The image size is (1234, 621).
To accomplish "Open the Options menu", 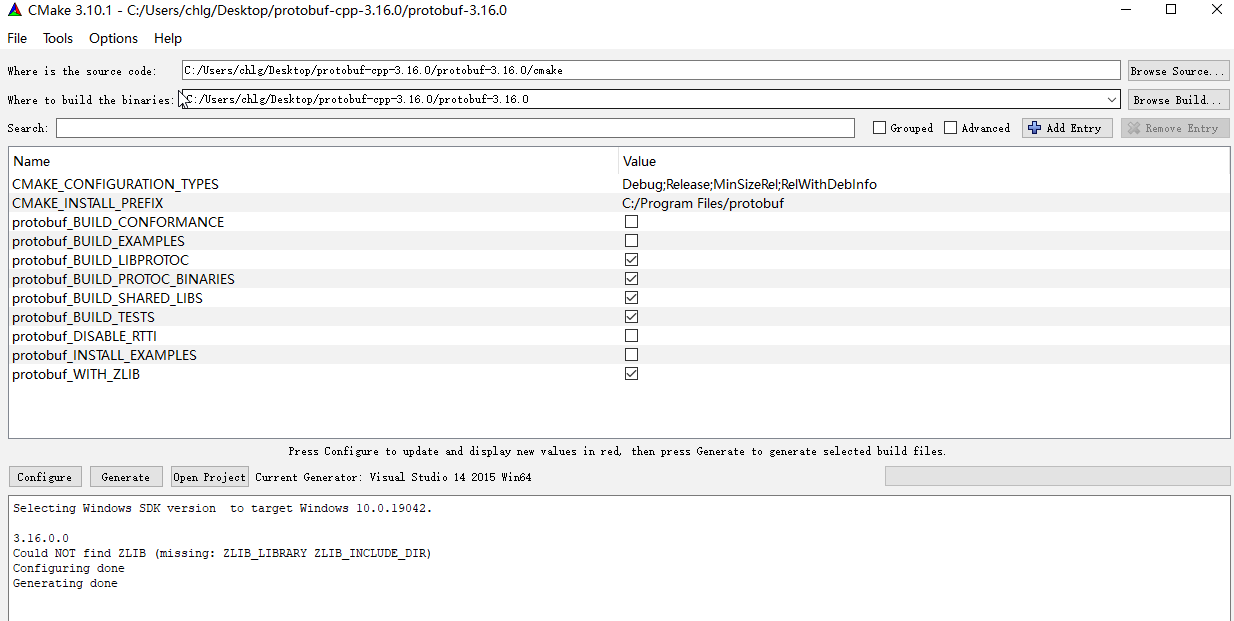I will coord(113,38).
